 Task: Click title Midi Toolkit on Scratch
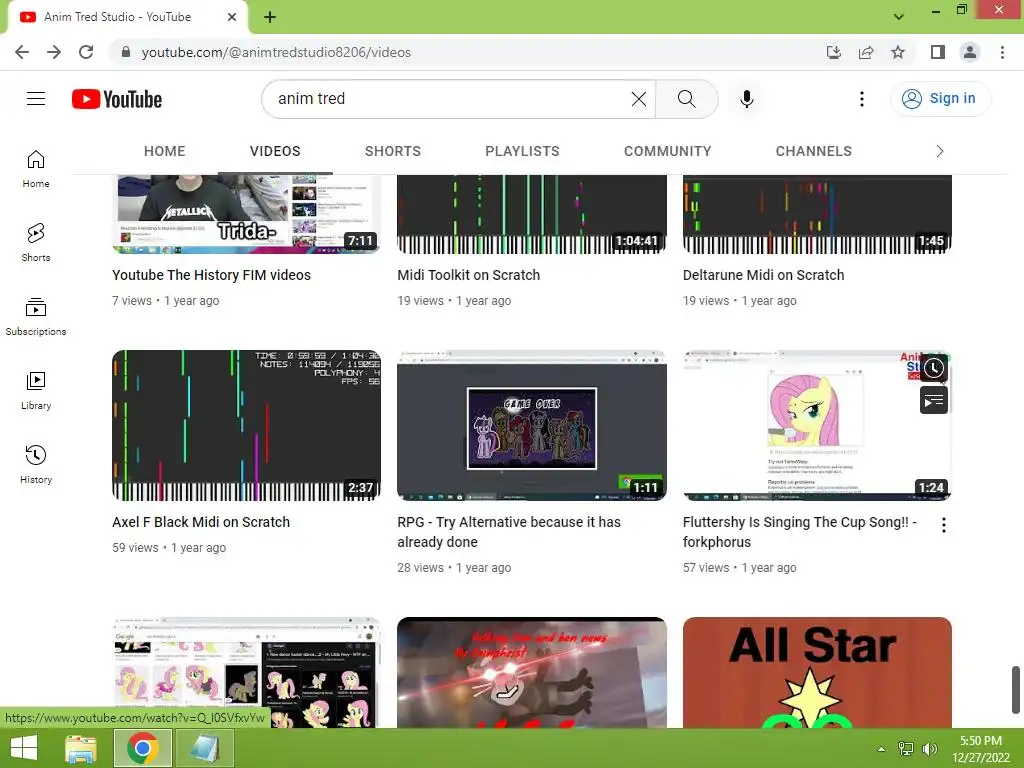pyautogui.click(x=468, y=275)
